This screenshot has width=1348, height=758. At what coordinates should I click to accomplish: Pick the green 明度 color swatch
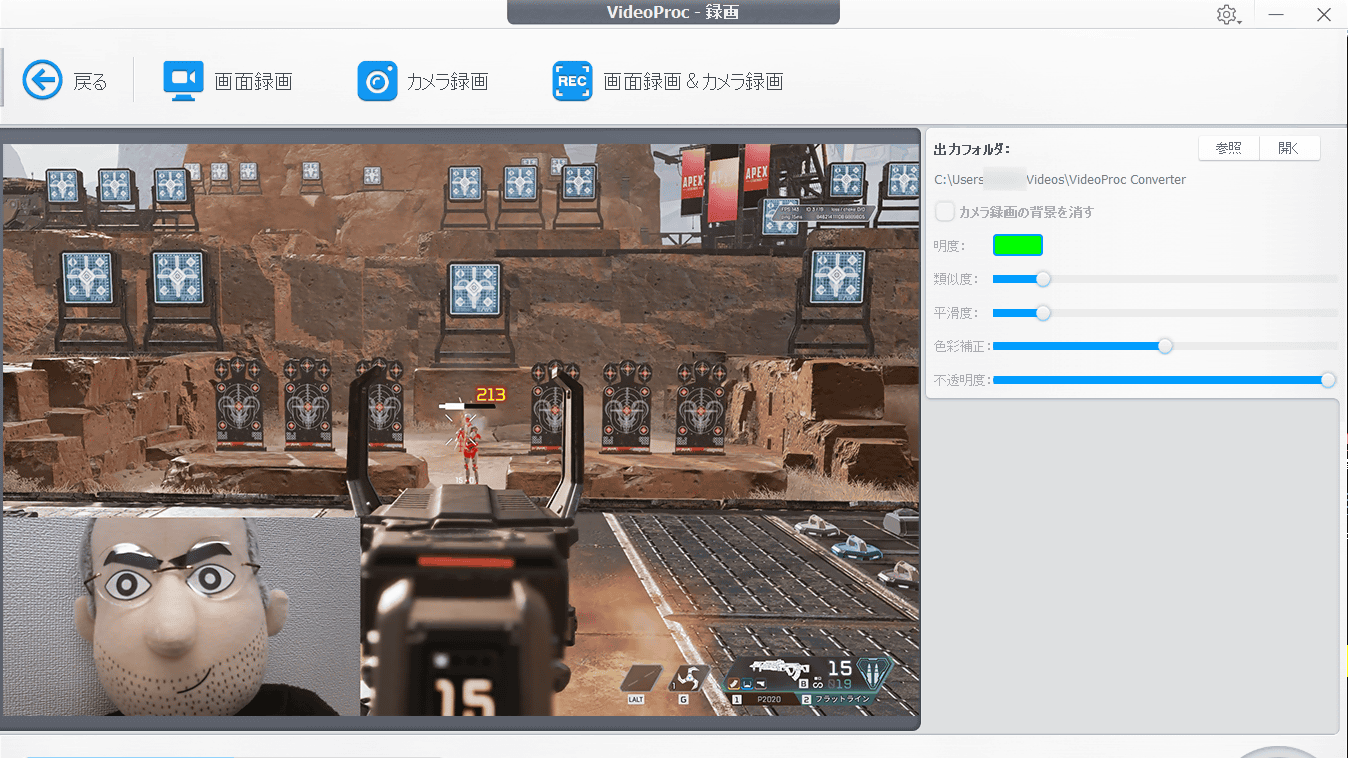(1018, 245)
